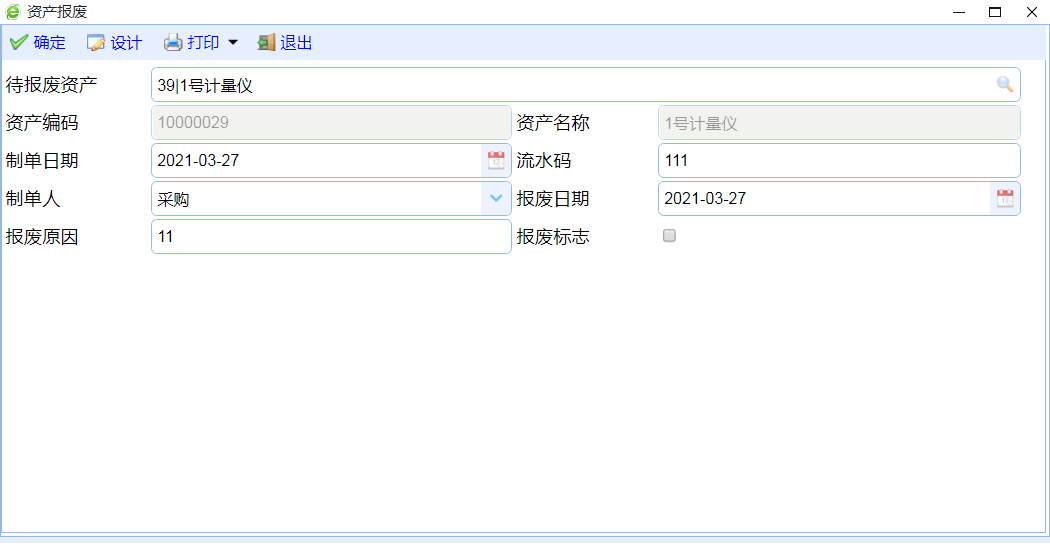Viewport: 1050px width, 548px height.
Task: Click the app icon in title bar
Action: click(13, 12)
